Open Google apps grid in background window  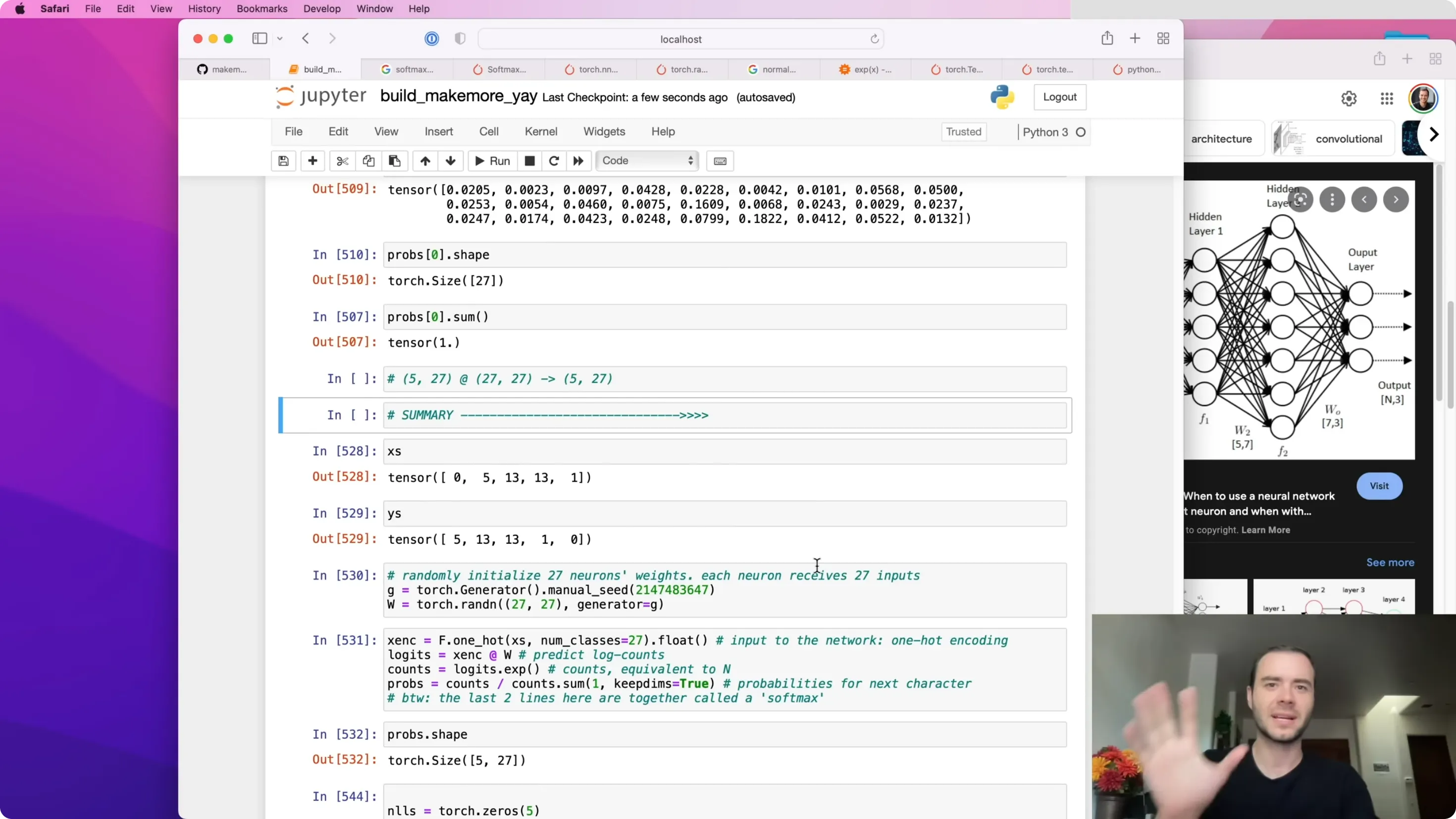coord(1387,99)
